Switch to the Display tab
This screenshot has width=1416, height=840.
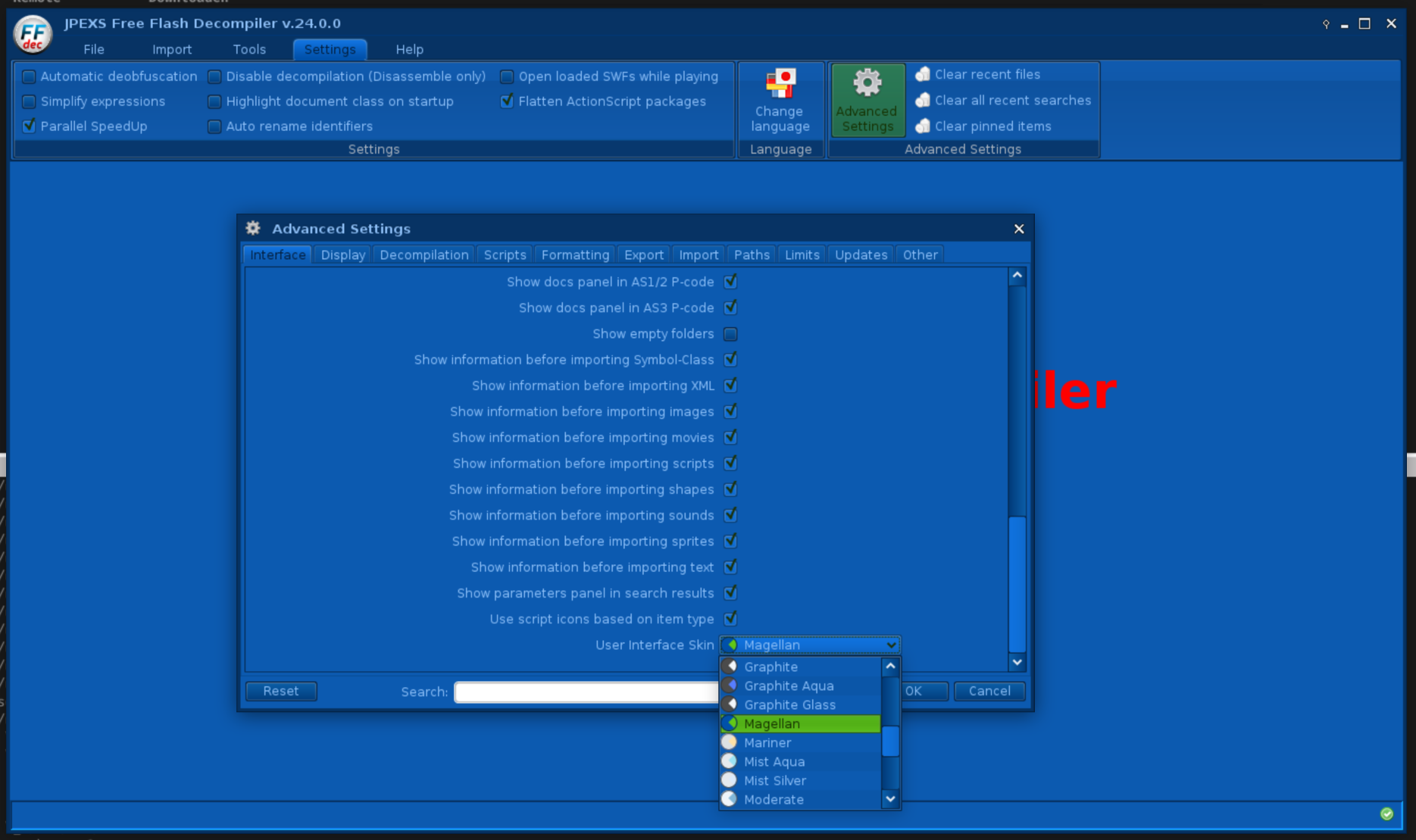(342, 254)
